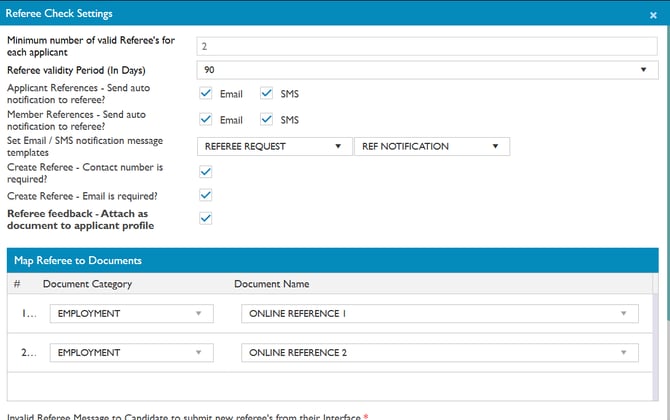The width and height of the screenshot is (670, 420).
Task: Click the Document Name column header
Action: point(272,284)
